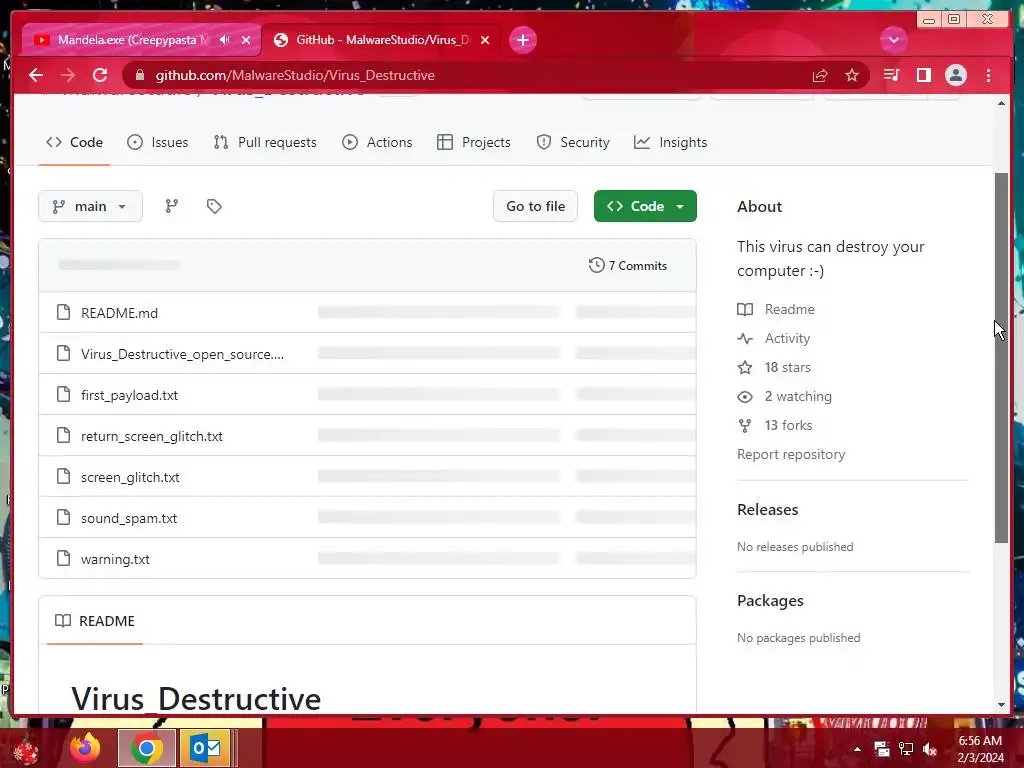Image resolution: width=1024 pixels, height=768 pixels.
Task: Click the browser forward arrow
Action: 68,75
